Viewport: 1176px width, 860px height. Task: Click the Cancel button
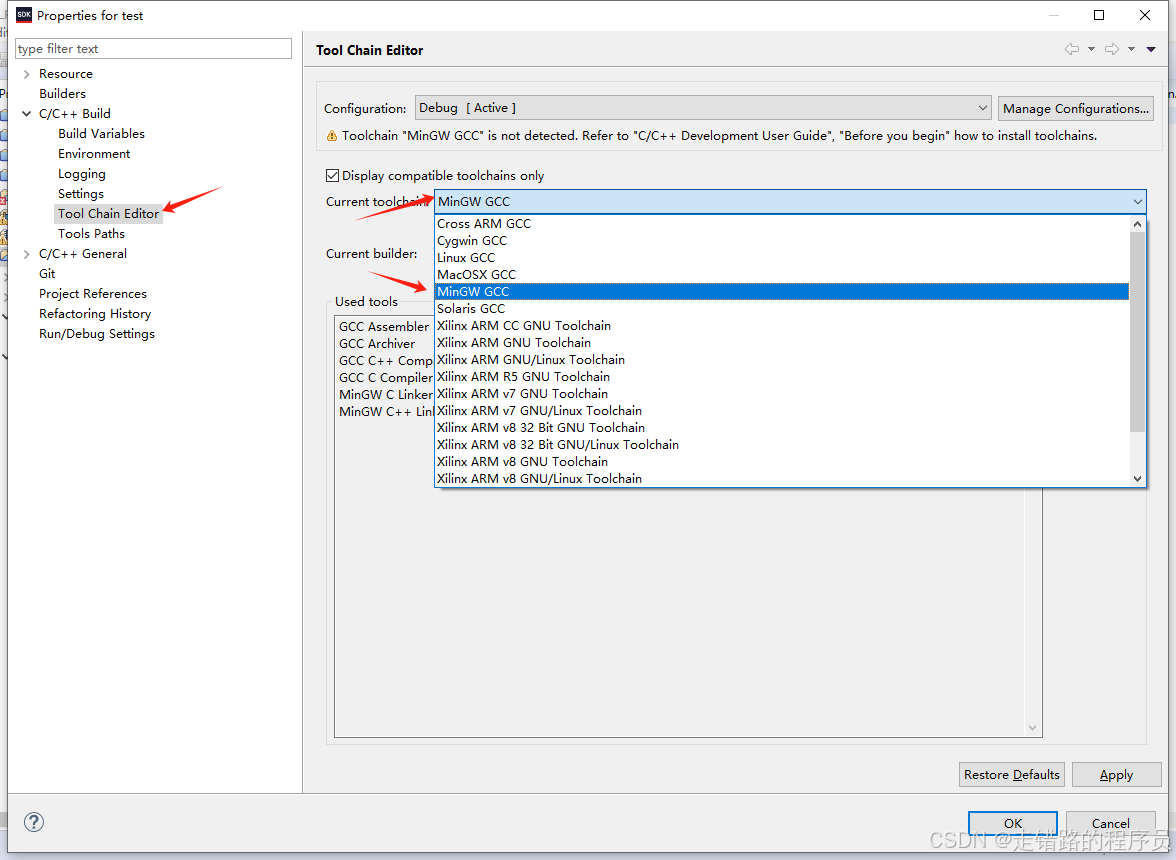pyautogui.click(x=1110, y=823)
